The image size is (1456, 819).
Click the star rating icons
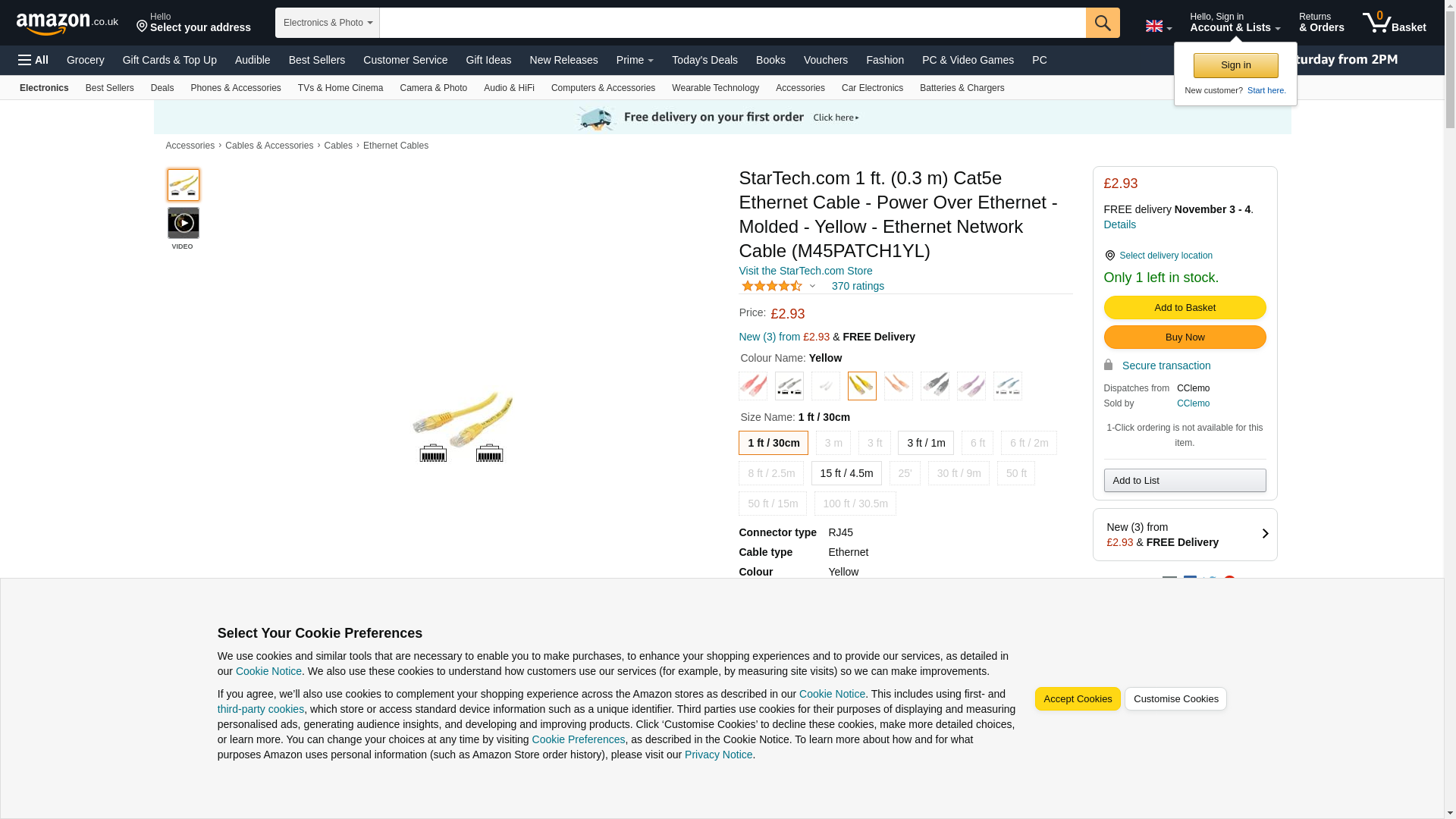[x=771, y=286]
